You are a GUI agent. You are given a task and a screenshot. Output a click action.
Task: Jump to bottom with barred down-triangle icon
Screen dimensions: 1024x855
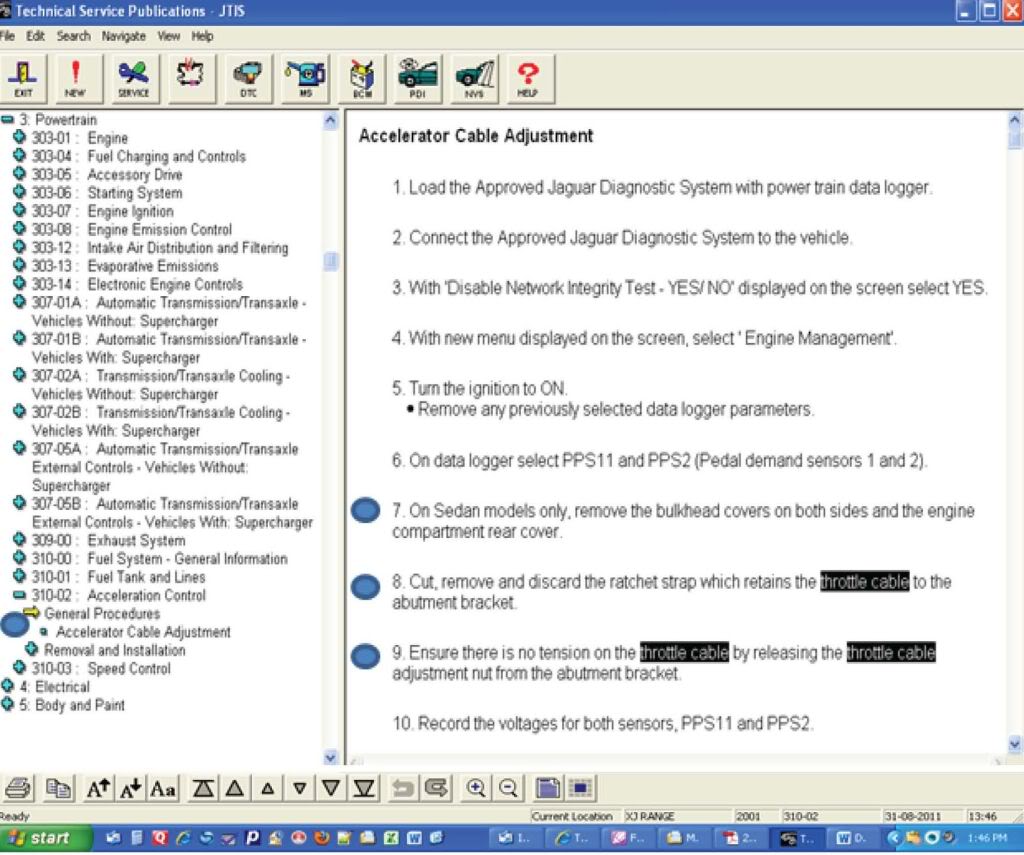click(363, 788)
